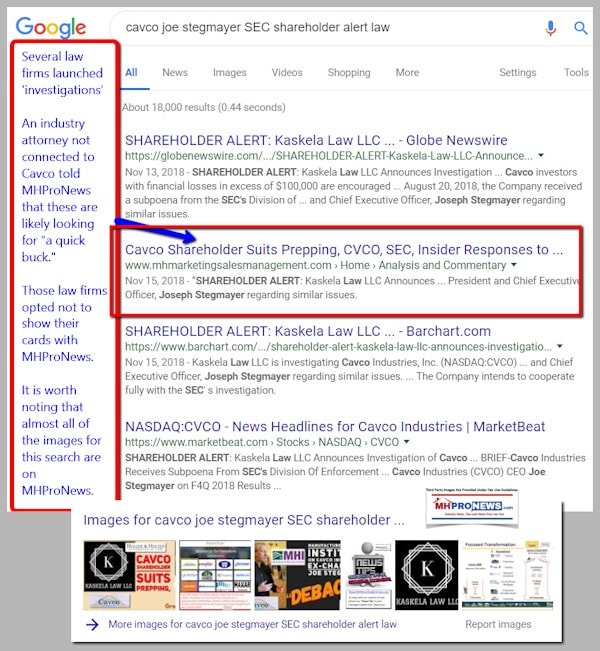Switch to the Shopping tab
The width and height of the screenshot is (600, 651).
[x=349, y=72]
